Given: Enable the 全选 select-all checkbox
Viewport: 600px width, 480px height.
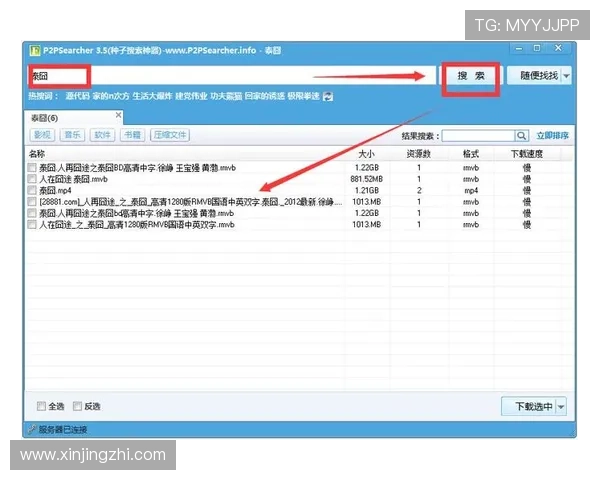Looking at the screenshot, I should tap(41, 406).
